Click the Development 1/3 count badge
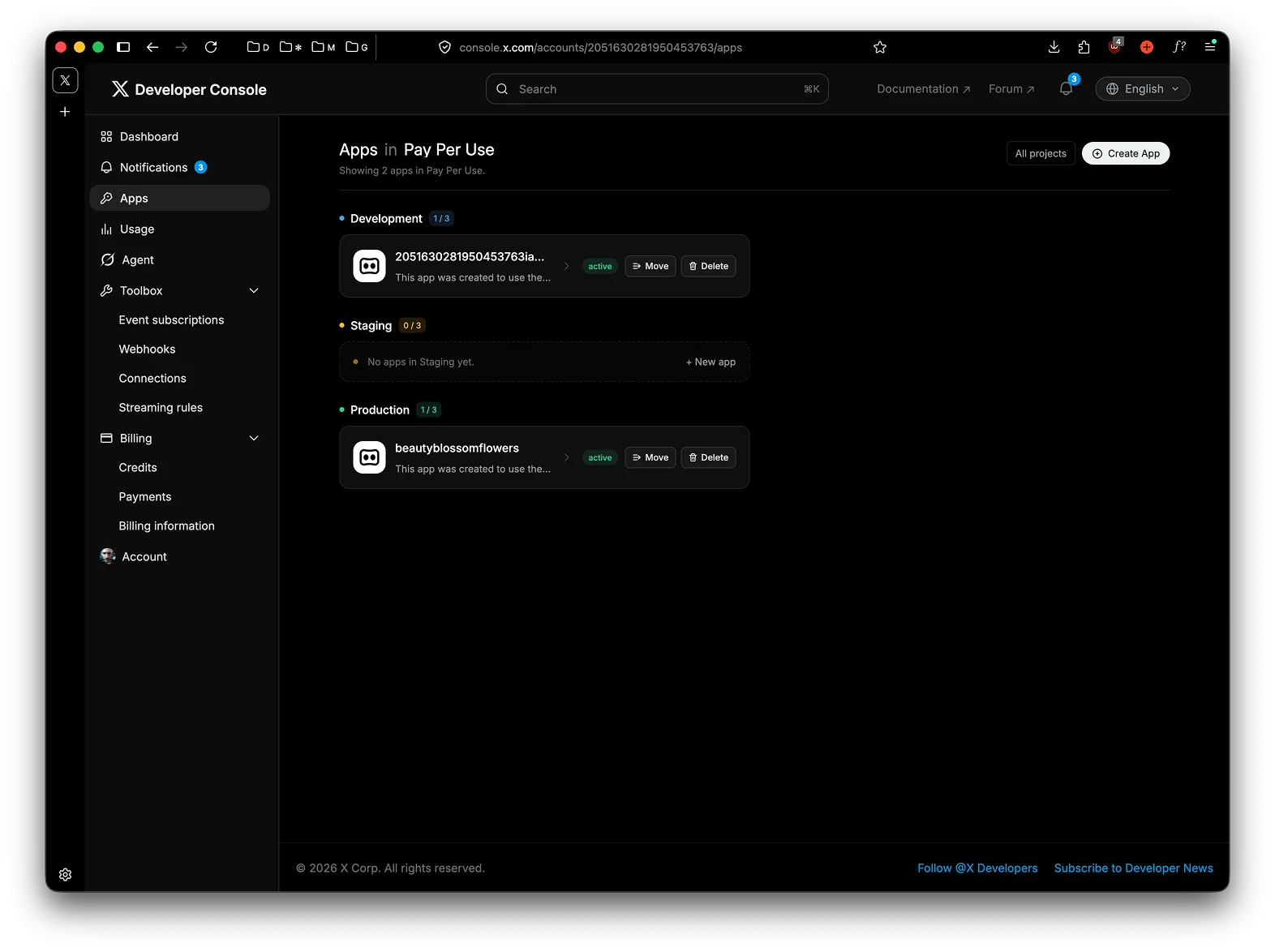 tap(441, 218)
